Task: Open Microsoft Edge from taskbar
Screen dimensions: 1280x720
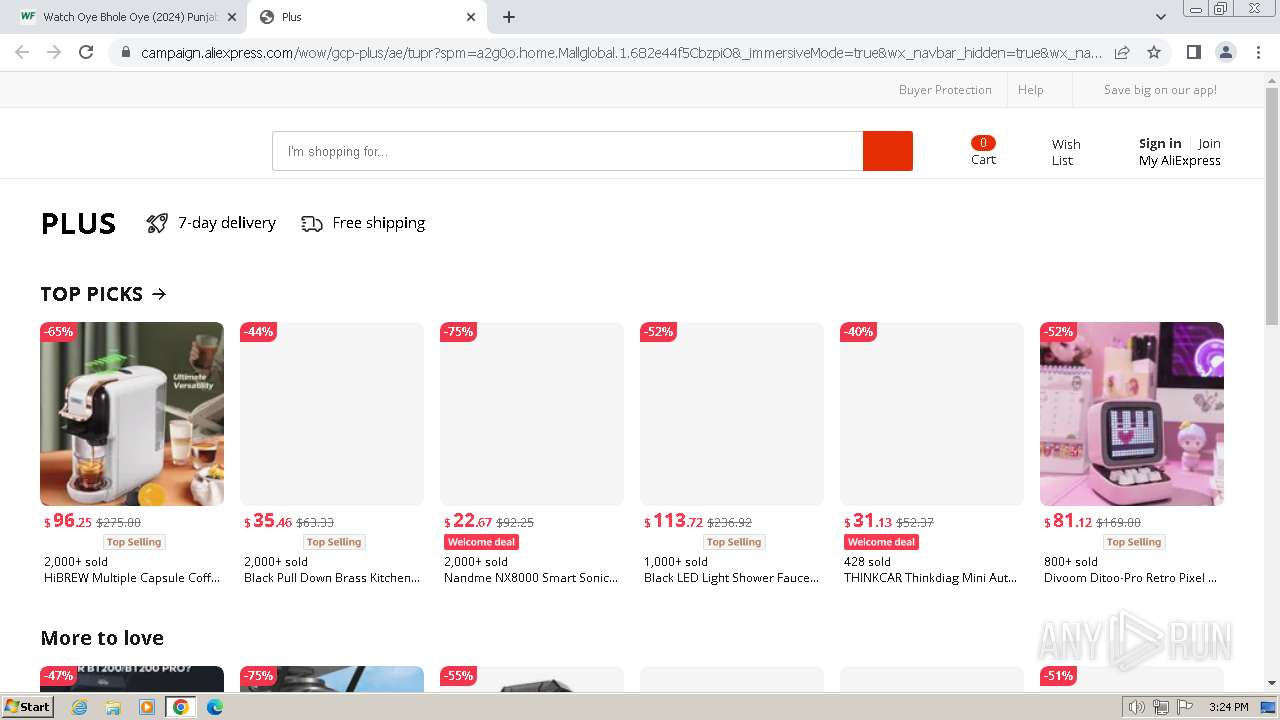Action: tap(215, 707)
